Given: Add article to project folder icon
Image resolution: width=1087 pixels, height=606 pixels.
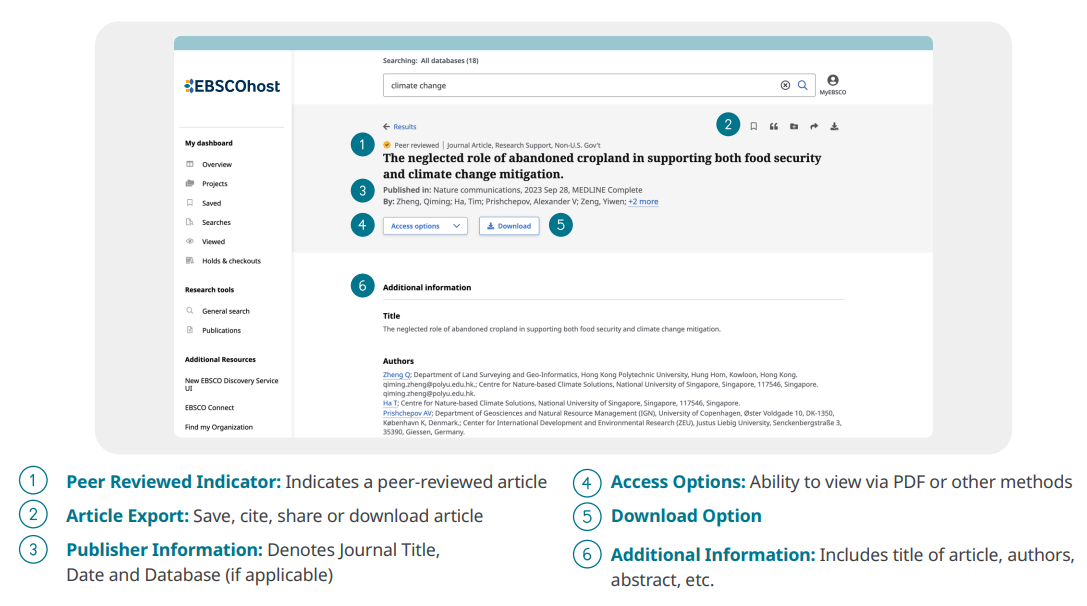Looking at the screenshot, I should (x=794, y=126).
